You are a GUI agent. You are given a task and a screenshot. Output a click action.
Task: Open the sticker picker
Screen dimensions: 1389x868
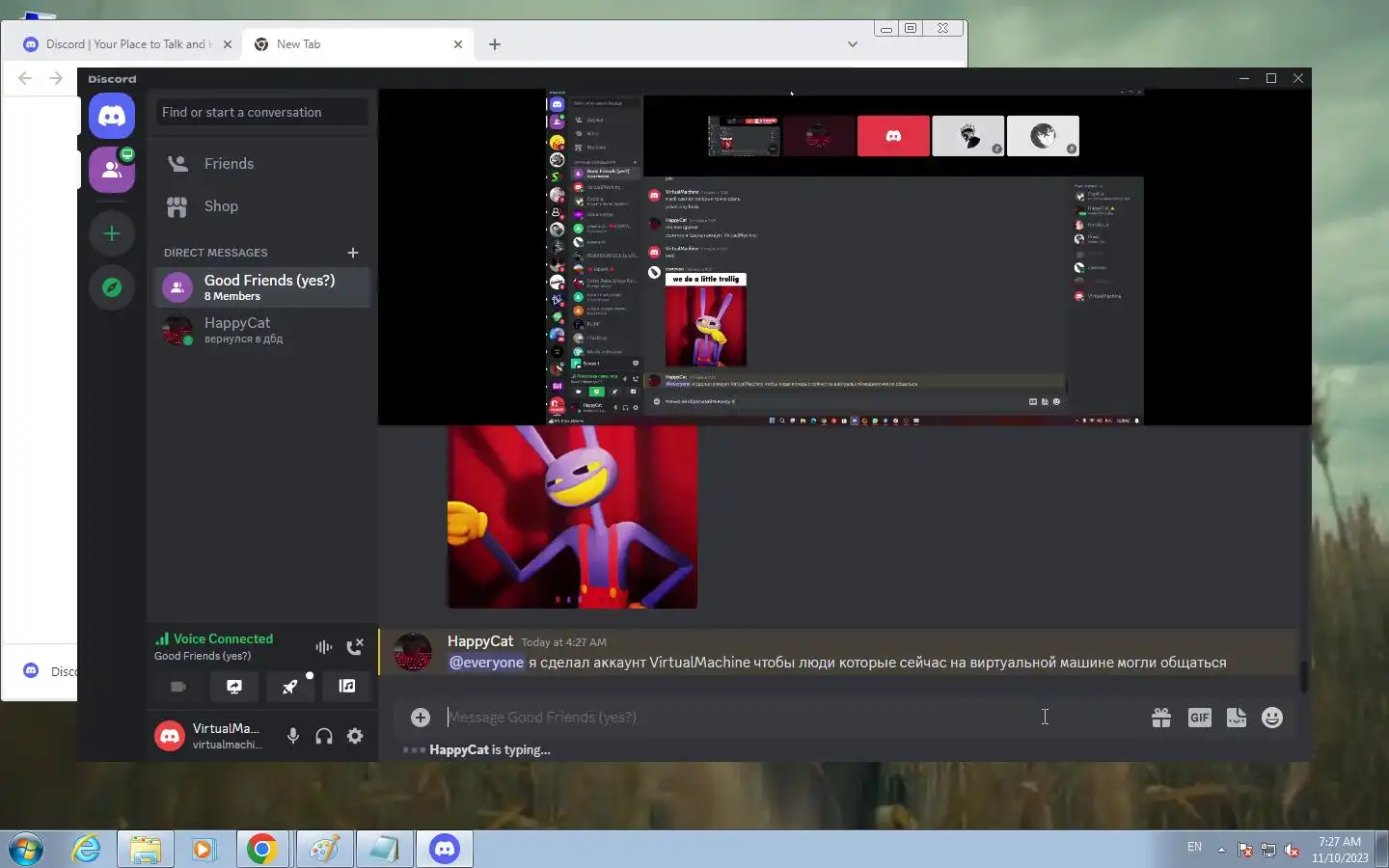click(1237, 718)
